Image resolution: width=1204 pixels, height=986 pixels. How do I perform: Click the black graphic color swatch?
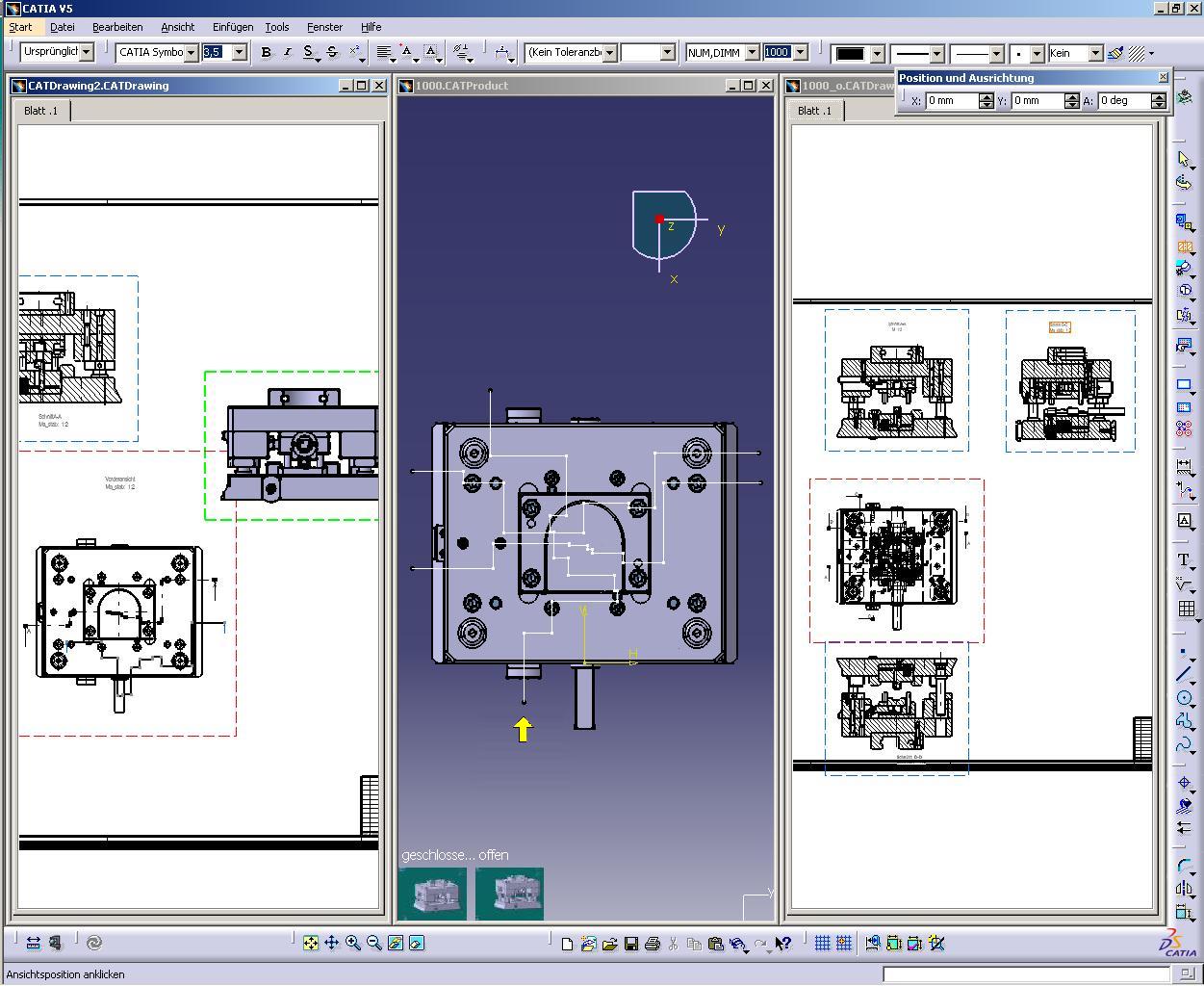[850, 53]
